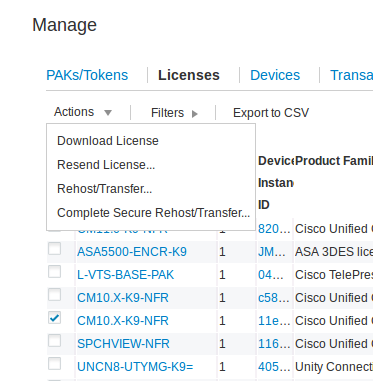This screenshot has height=381, width=373.
Task: Open device ID link JM...
Action: point(272,252)
